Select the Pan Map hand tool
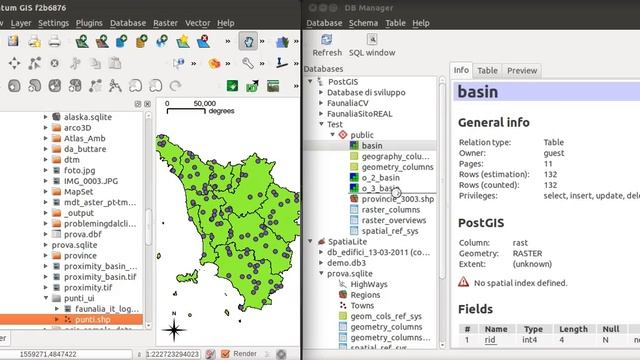 tap(248, 41)
